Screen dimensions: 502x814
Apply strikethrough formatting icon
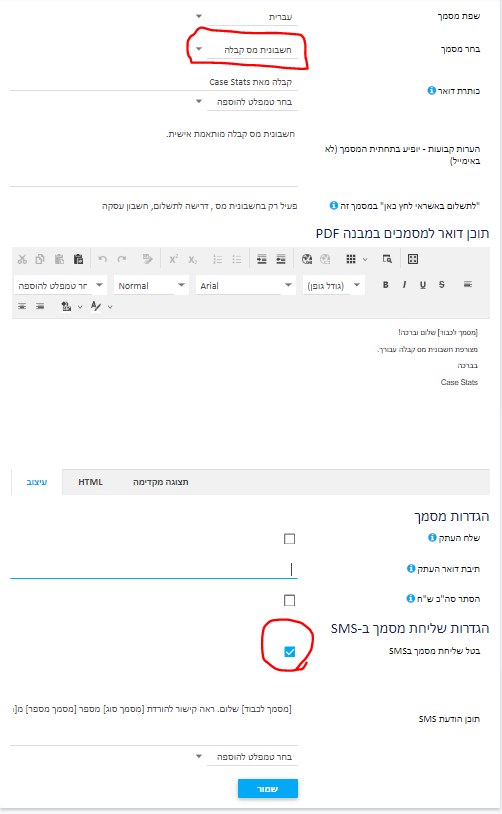click(442, 284)
